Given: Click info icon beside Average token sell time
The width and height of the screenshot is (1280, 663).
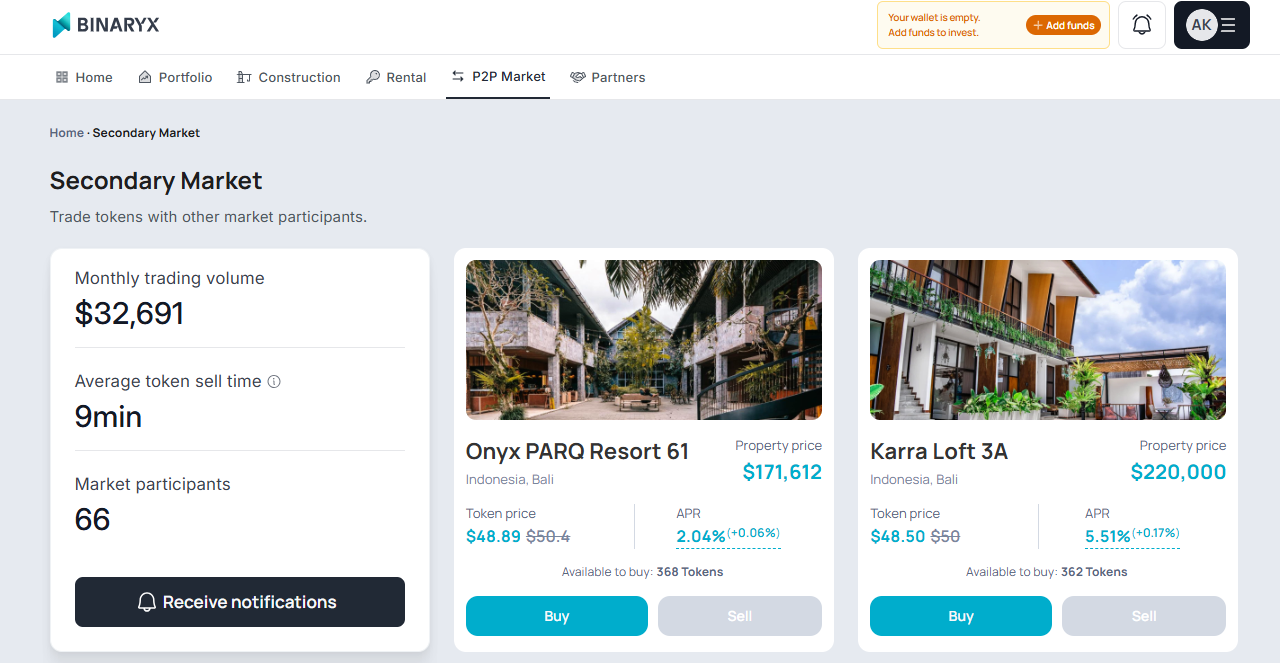Looking at the screenshot, I should (274, 381).
